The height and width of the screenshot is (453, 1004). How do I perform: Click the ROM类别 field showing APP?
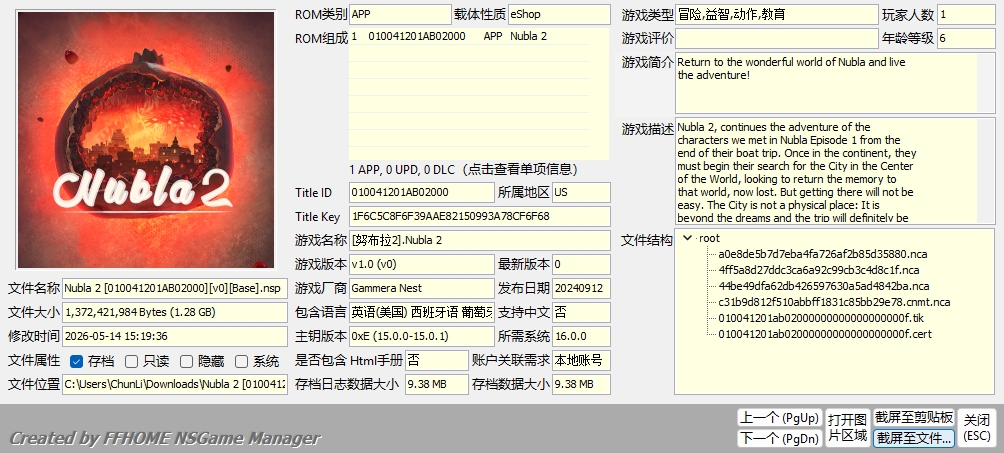pyautogui.click(x=400, y=14)
